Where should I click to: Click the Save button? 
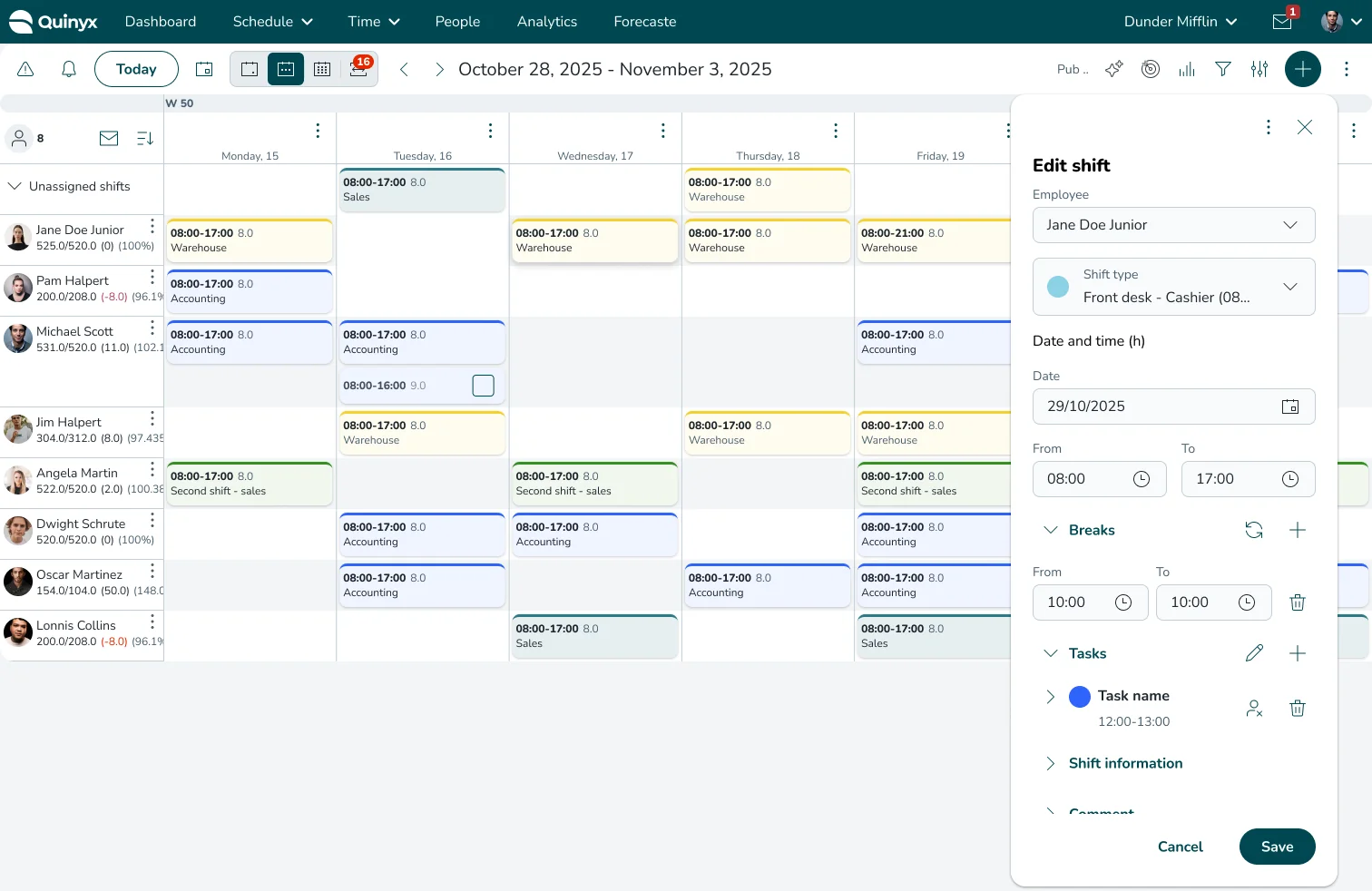[1278, 847]
